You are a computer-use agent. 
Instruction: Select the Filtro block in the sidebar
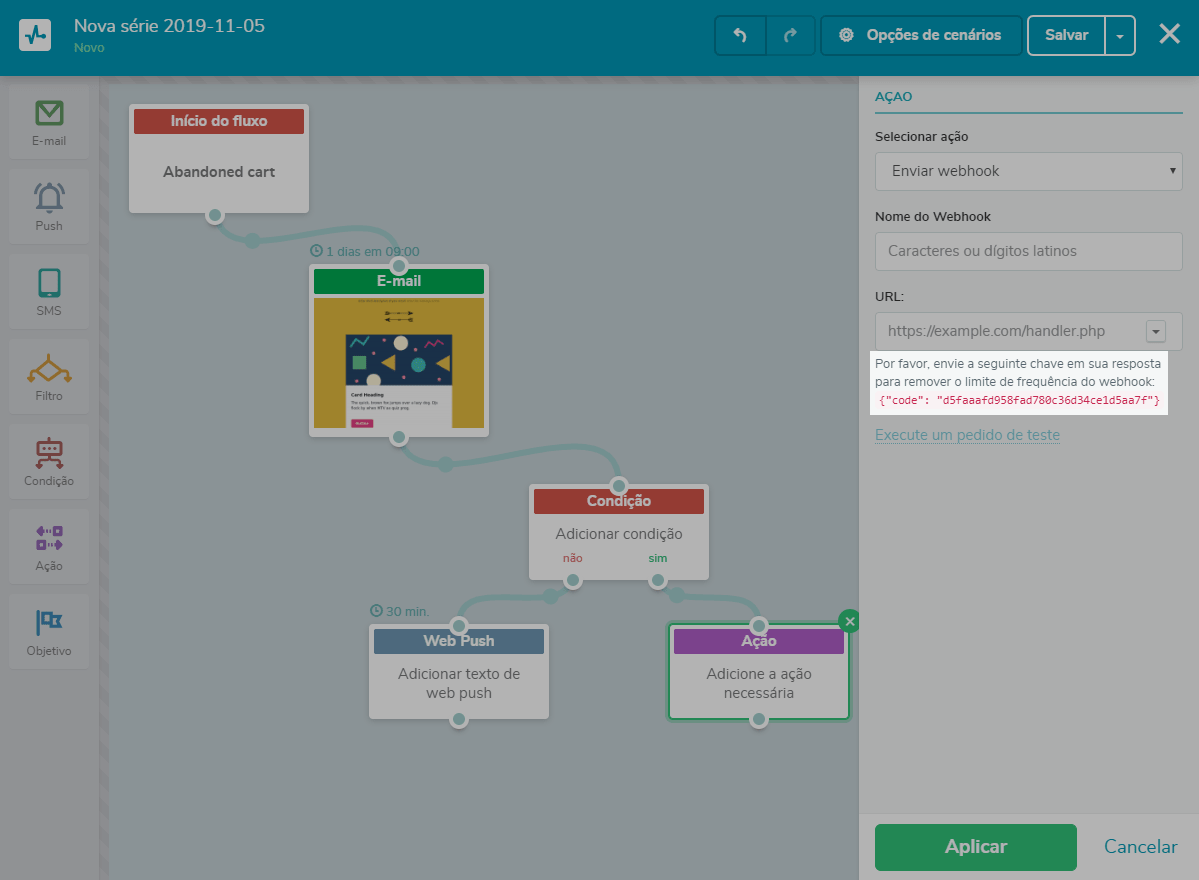pos(48,375)
